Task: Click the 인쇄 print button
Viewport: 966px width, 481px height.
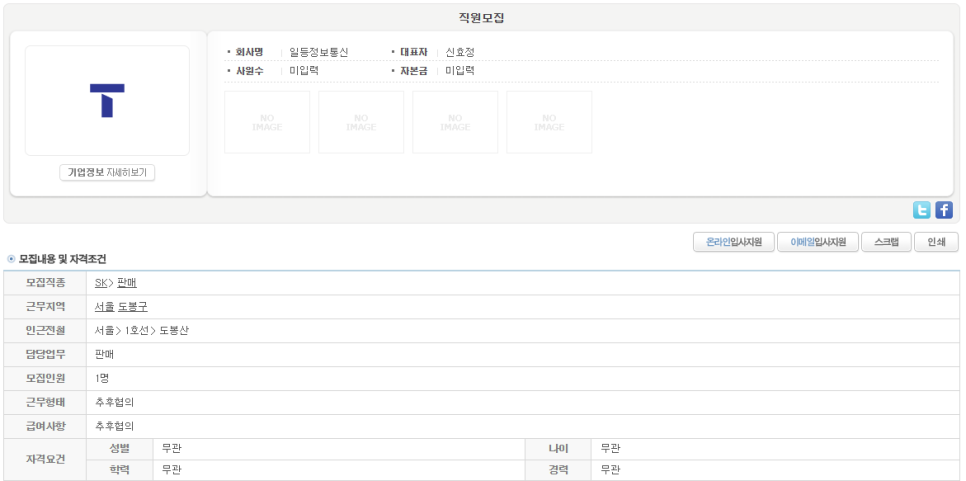Action: 936,242
